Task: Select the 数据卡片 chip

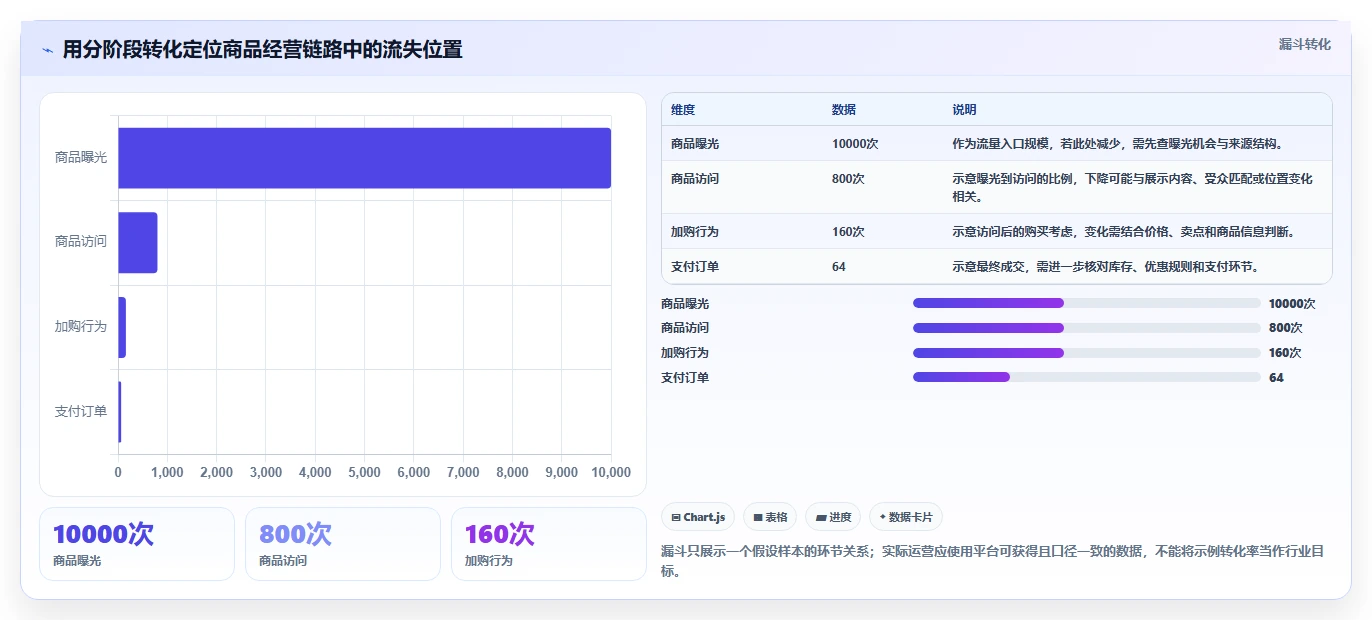Action: (x=906, y=517)
